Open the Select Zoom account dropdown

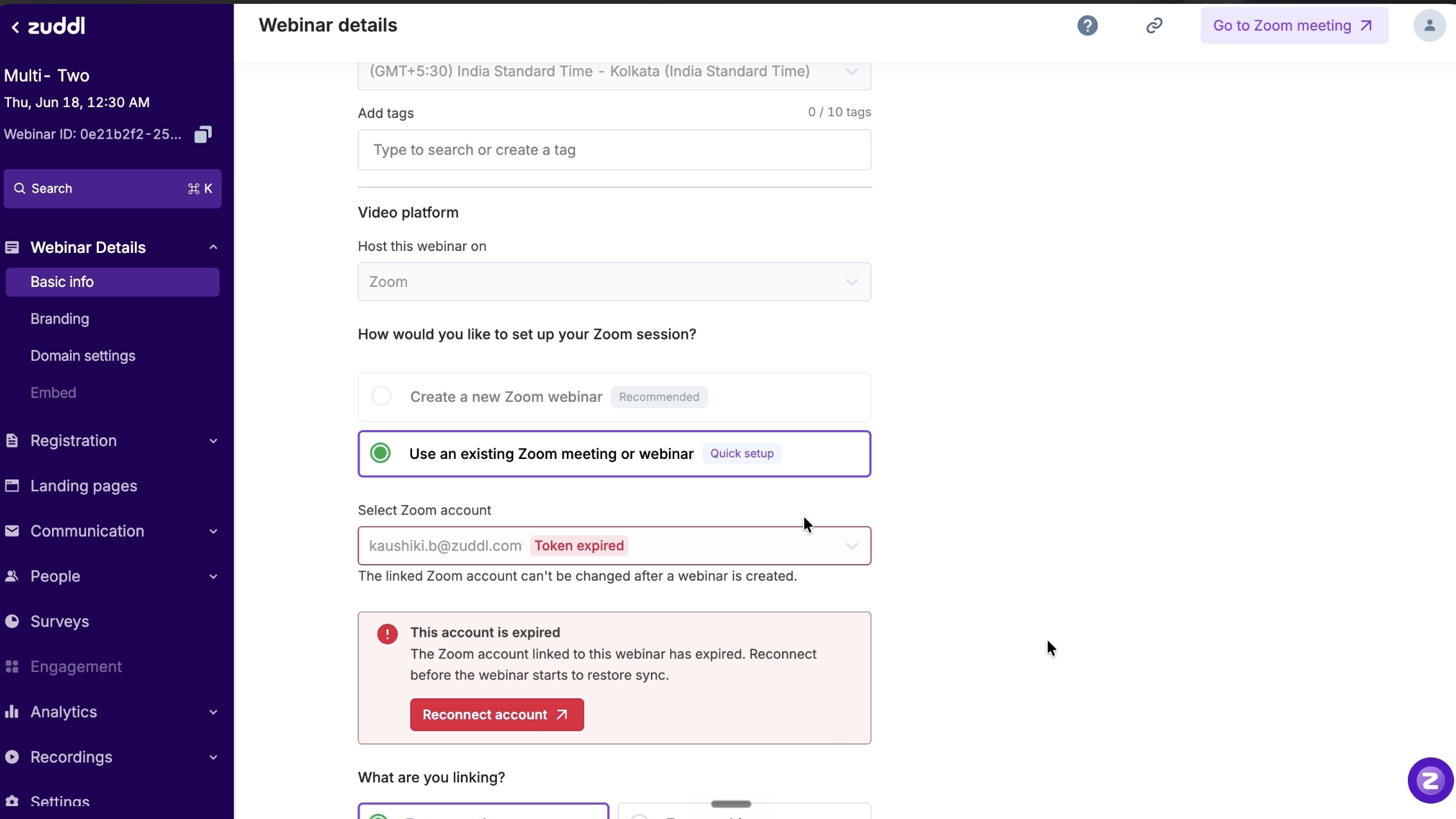tap(614, 546)
